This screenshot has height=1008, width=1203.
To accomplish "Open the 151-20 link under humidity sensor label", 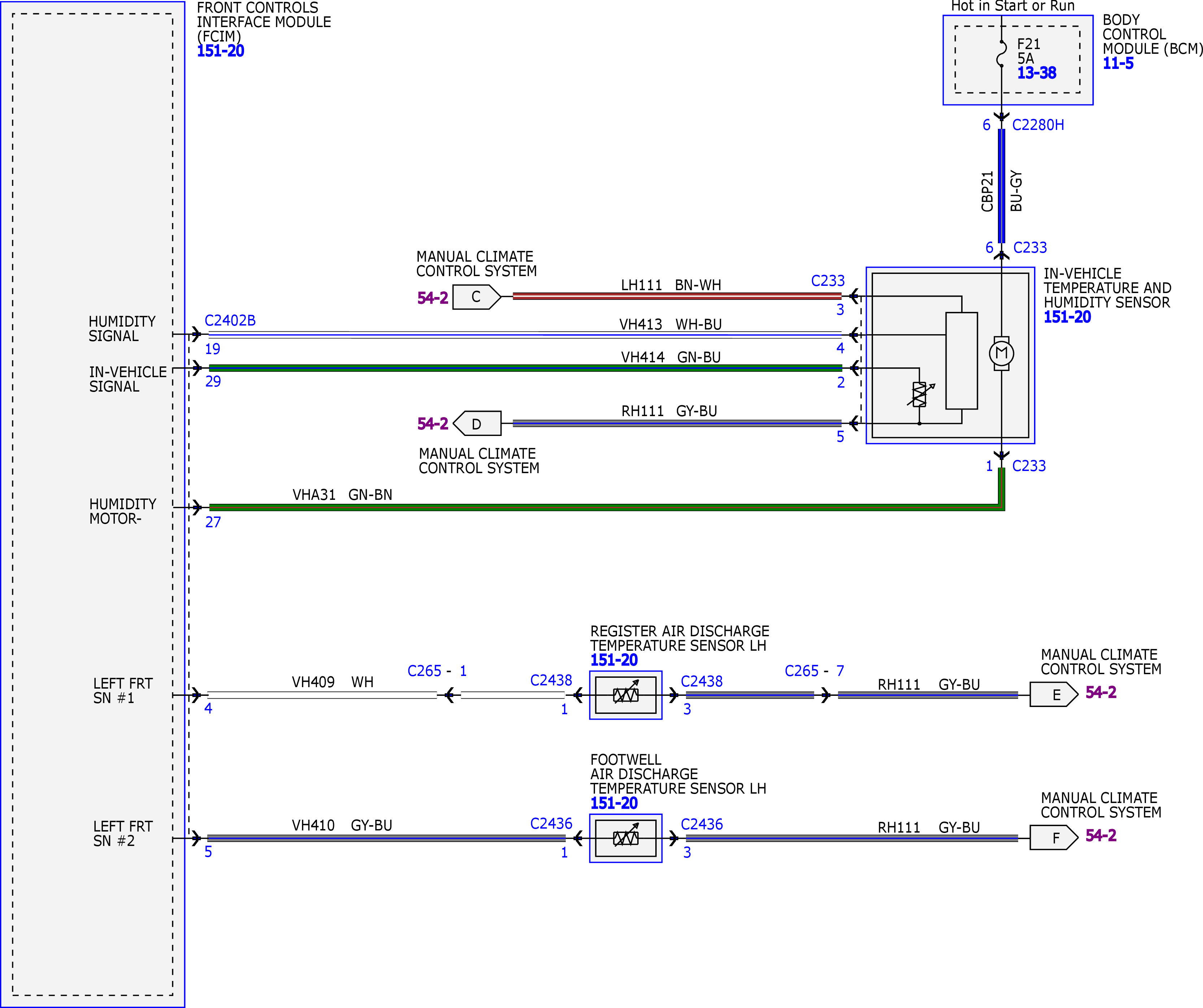I will (1067, 317).
